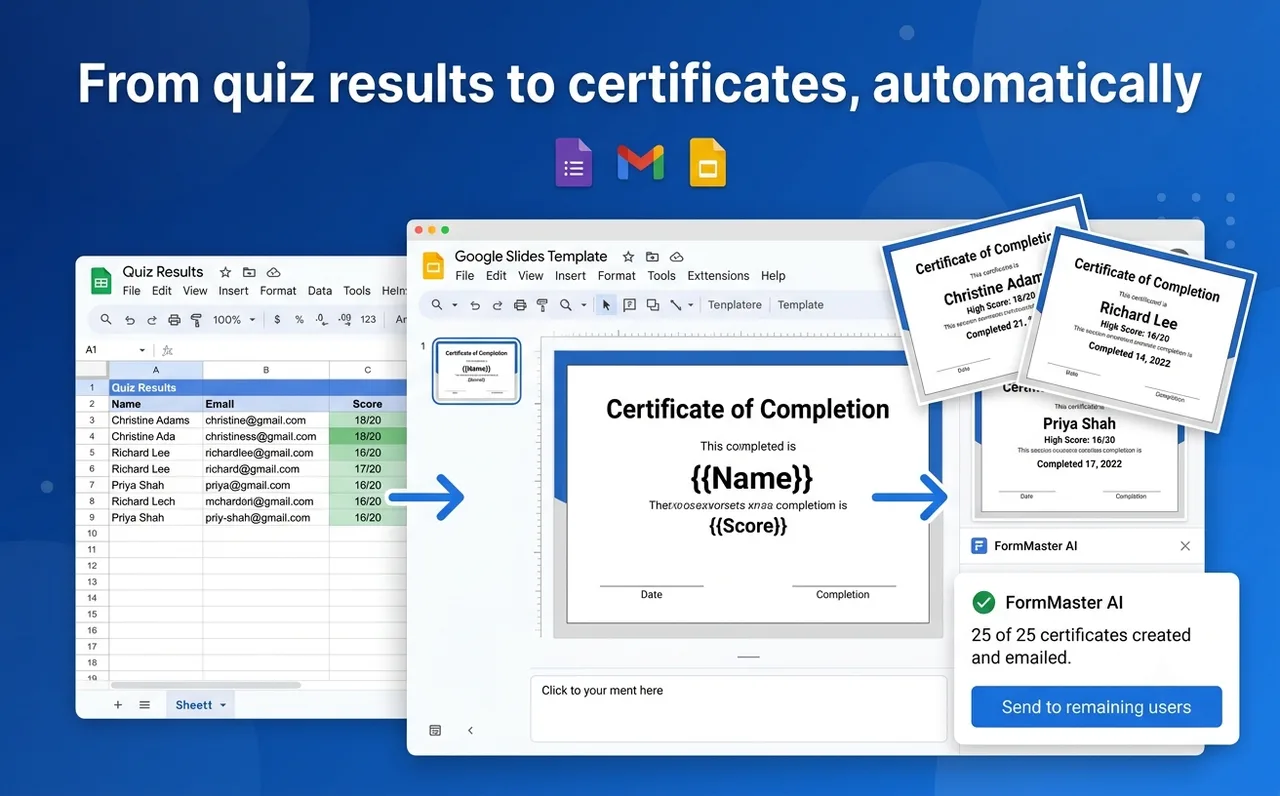The height and width of the screenshot is (796, 1280).
Task: Click the speaker notes field in Slides
Action: coord(738,709)
